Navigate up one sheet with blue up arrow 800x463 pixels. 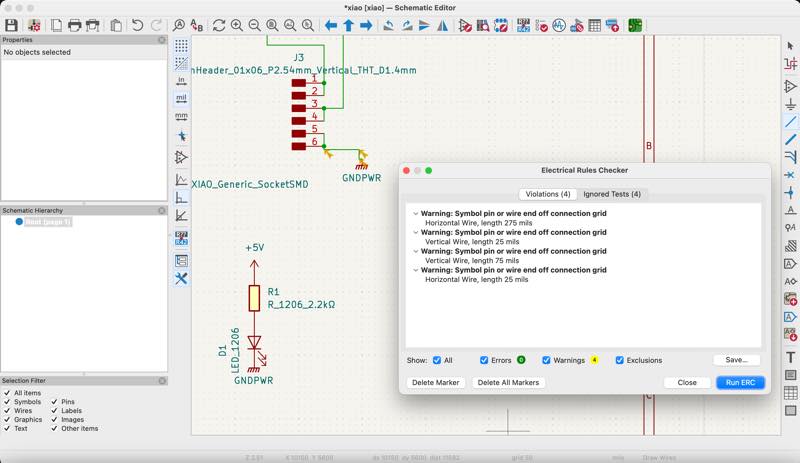point(348,25)
